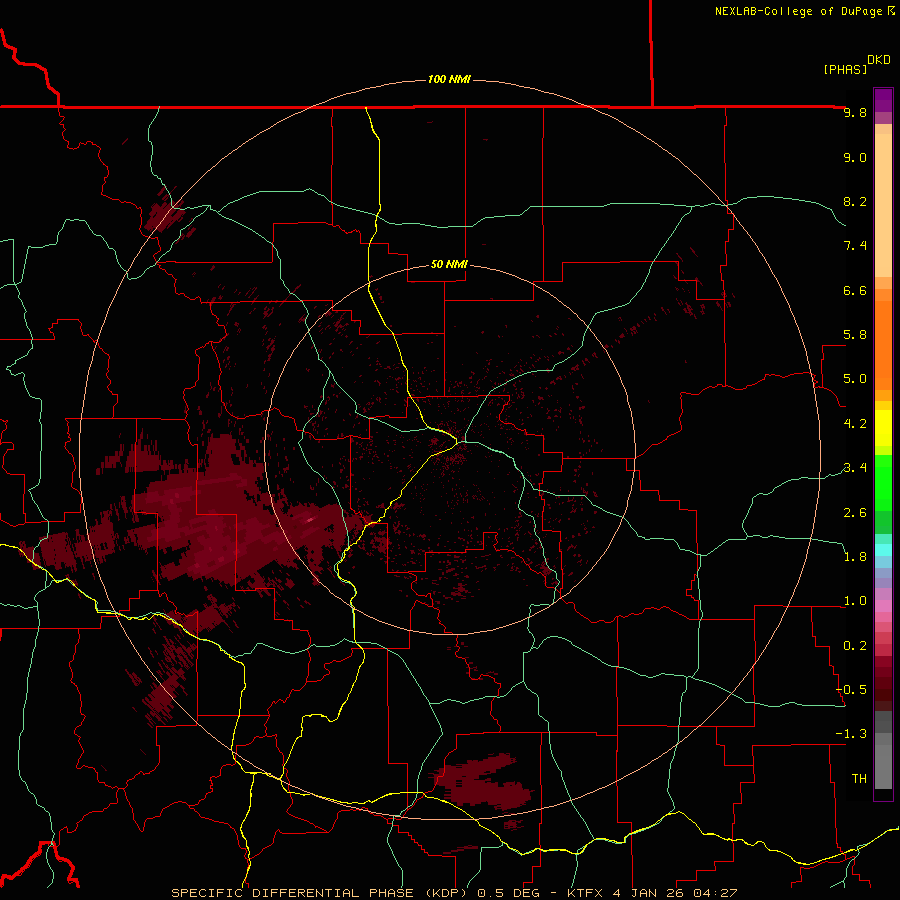Screen dimensions: 900x900
Task: Pick the yellow segment of the color bar
Action: tap(883, 428)
